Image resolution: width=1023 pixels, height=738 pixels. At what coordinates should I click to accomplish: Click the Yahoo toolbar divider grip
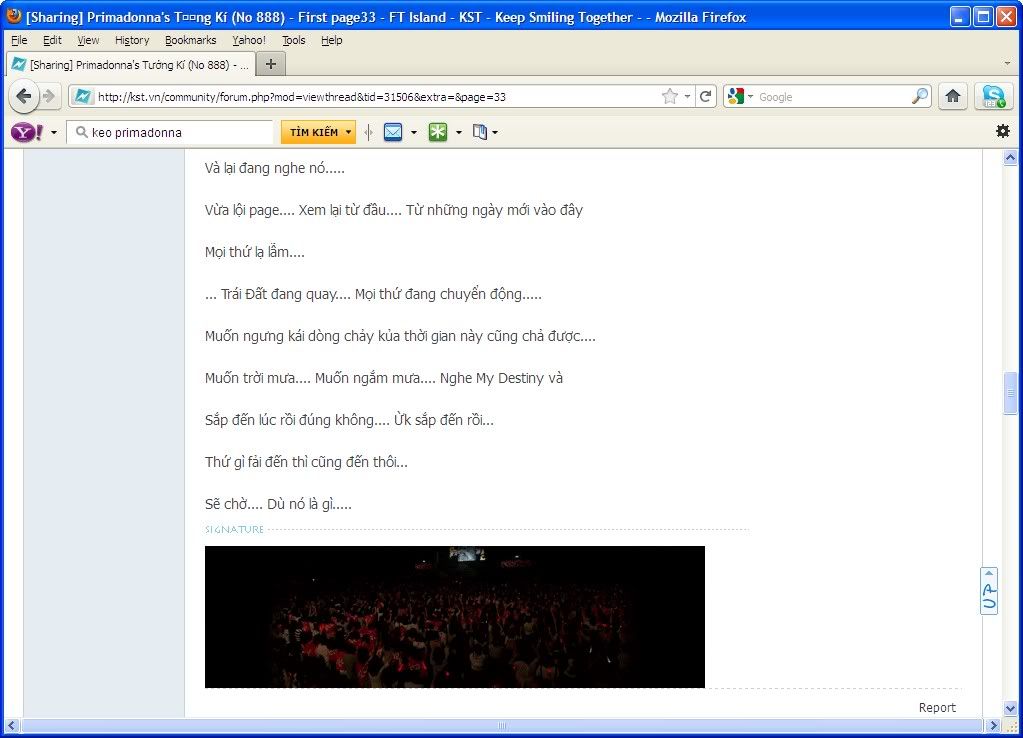click(x=369, y=132)
